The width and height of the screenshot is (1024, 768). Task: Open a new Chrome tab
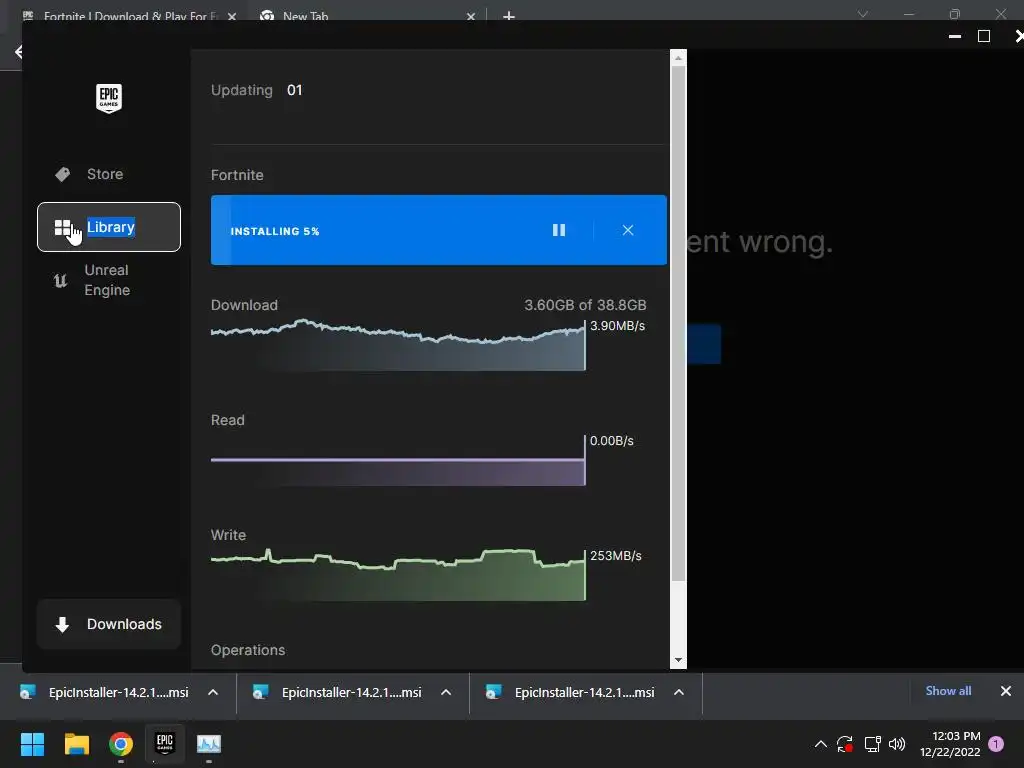(509, 16)
